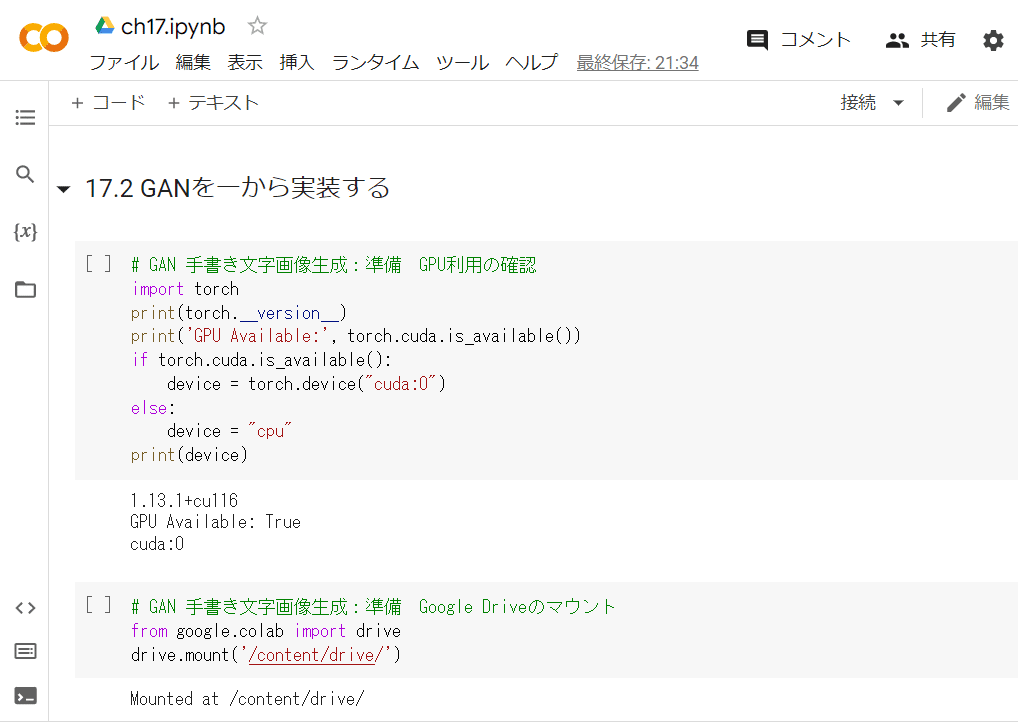Image resolution: width=1018 pixels, height=728 pixels.
Task: Open the files folder sidebar icon
Action: click(x=25, y=289)
